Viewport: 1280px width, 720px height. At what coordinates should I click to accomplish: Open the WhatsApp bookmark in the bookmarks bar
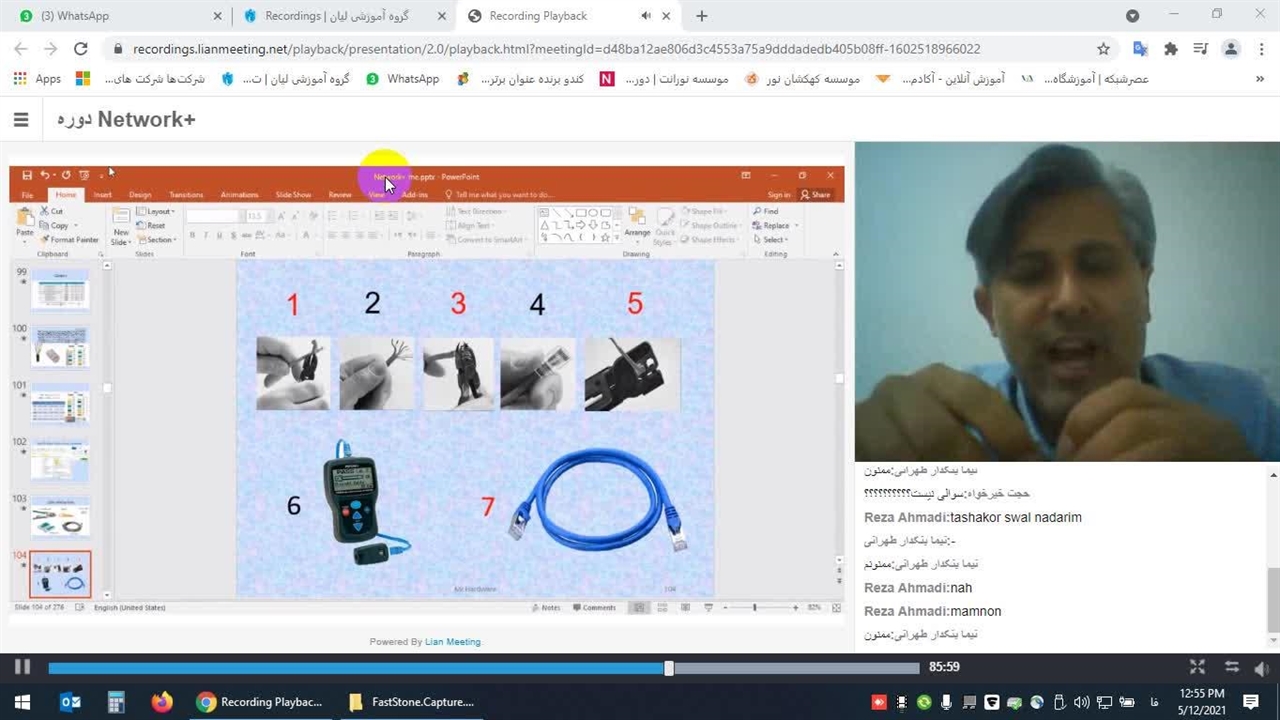click(402, 79)
